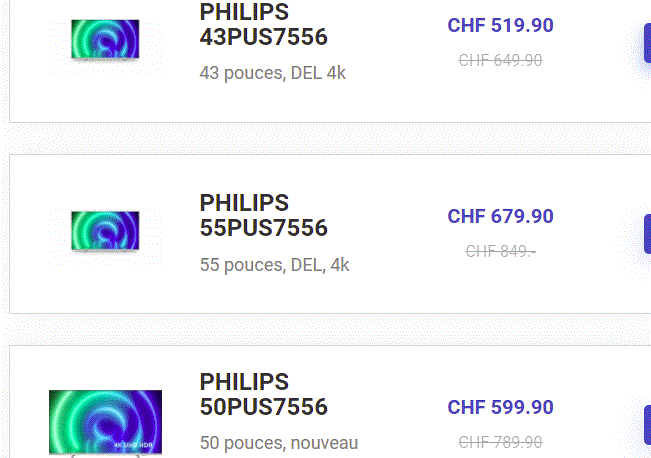Click the crossed-out CHF 649.90 price
Screen dimensions: 651x458
pyautogui.click(x=500, y=60)
